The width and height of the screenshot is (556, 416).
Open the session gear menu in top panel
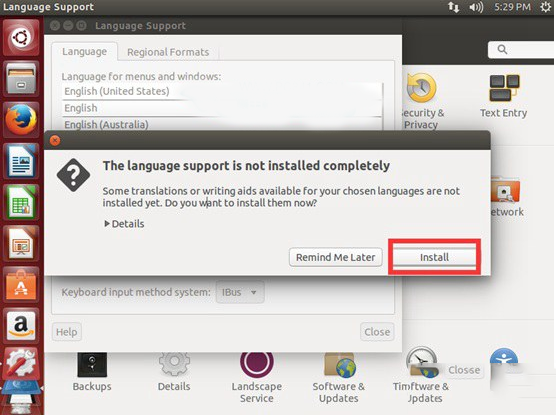[x=545, y=7]
